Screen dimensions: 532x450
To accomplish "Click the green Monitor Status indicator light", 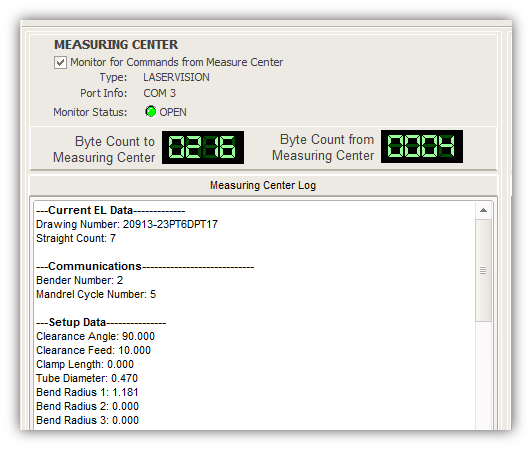I will [x=150, y=112].
